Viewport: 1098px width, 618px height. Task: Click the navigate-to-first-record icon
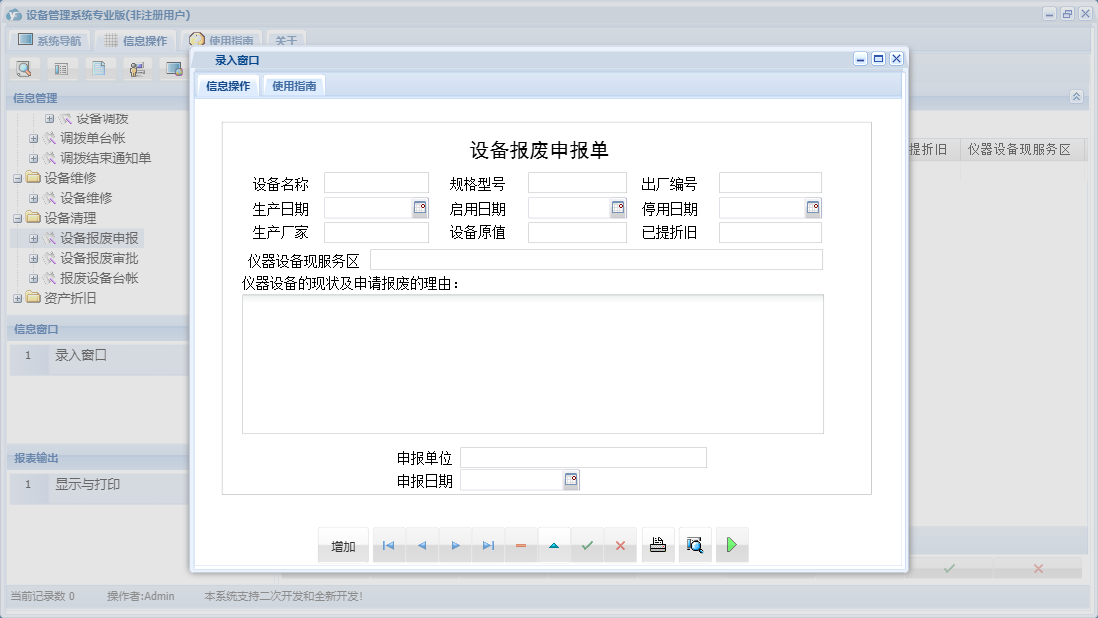388,545
